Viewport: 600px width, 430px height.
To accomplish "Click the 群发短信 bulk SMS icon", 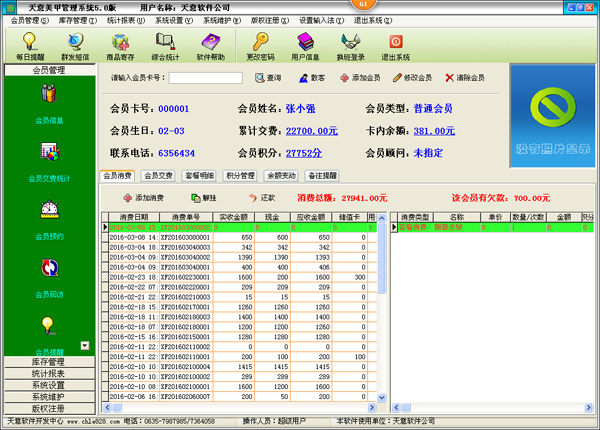I will [75, 46].
